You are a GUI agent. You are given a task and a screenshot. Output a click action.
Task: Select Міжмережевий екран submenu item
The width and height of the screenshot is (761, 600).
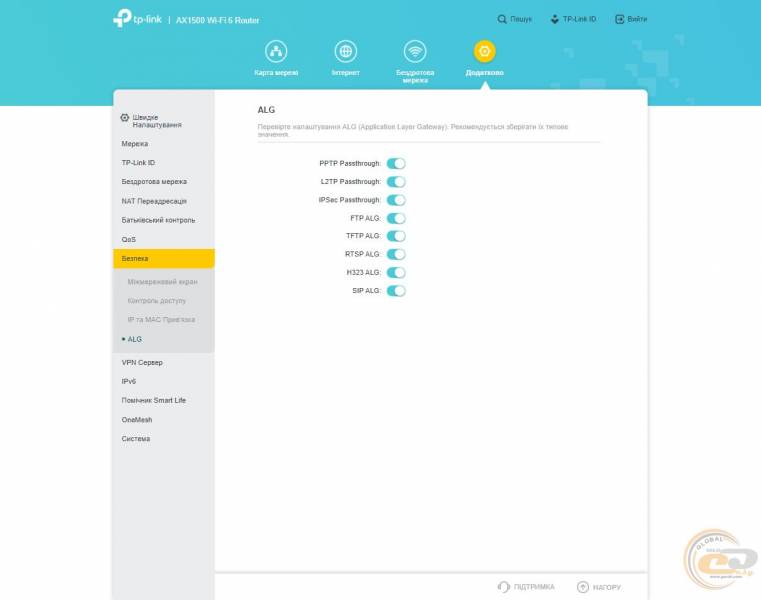point(164,282)
